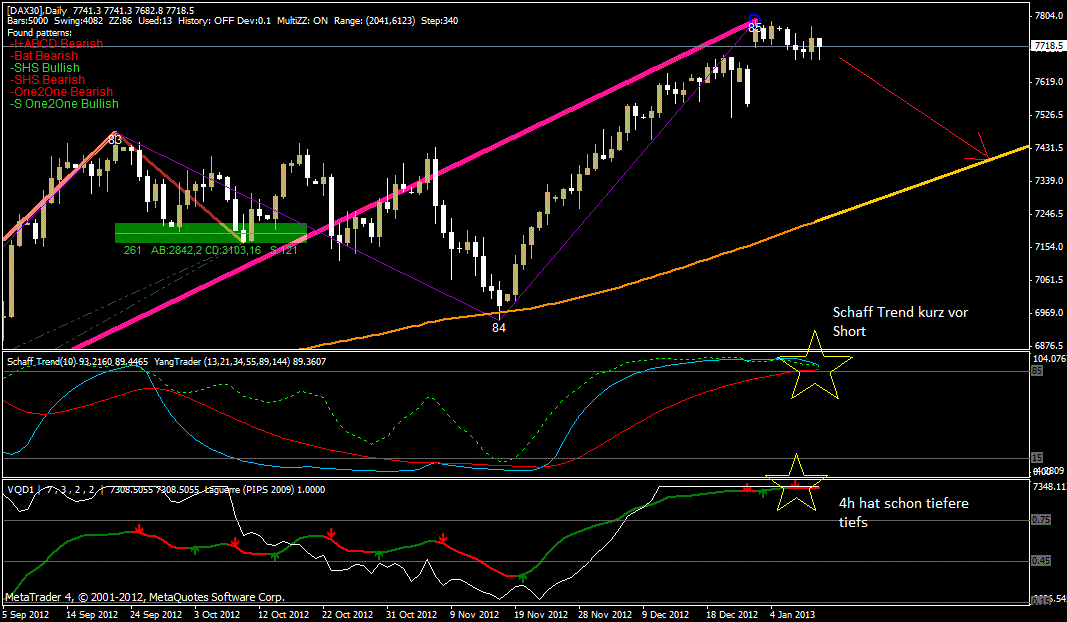The height and width of the screenshot is (622, 1067).
Task: Click the '4h hat schon tiefere tiefs' note
Action: 903,512
